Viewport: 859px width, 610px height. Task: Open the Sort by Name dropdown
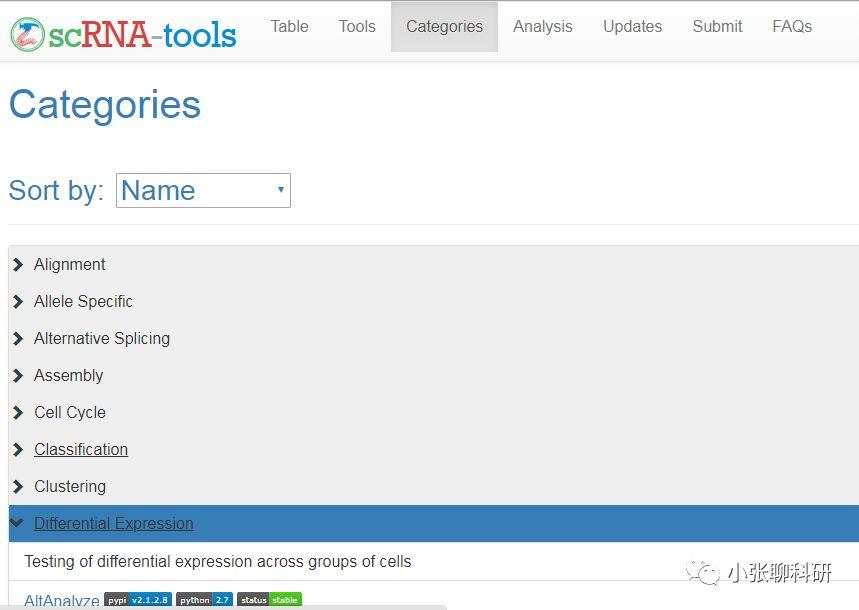click(x=203, y=190)
